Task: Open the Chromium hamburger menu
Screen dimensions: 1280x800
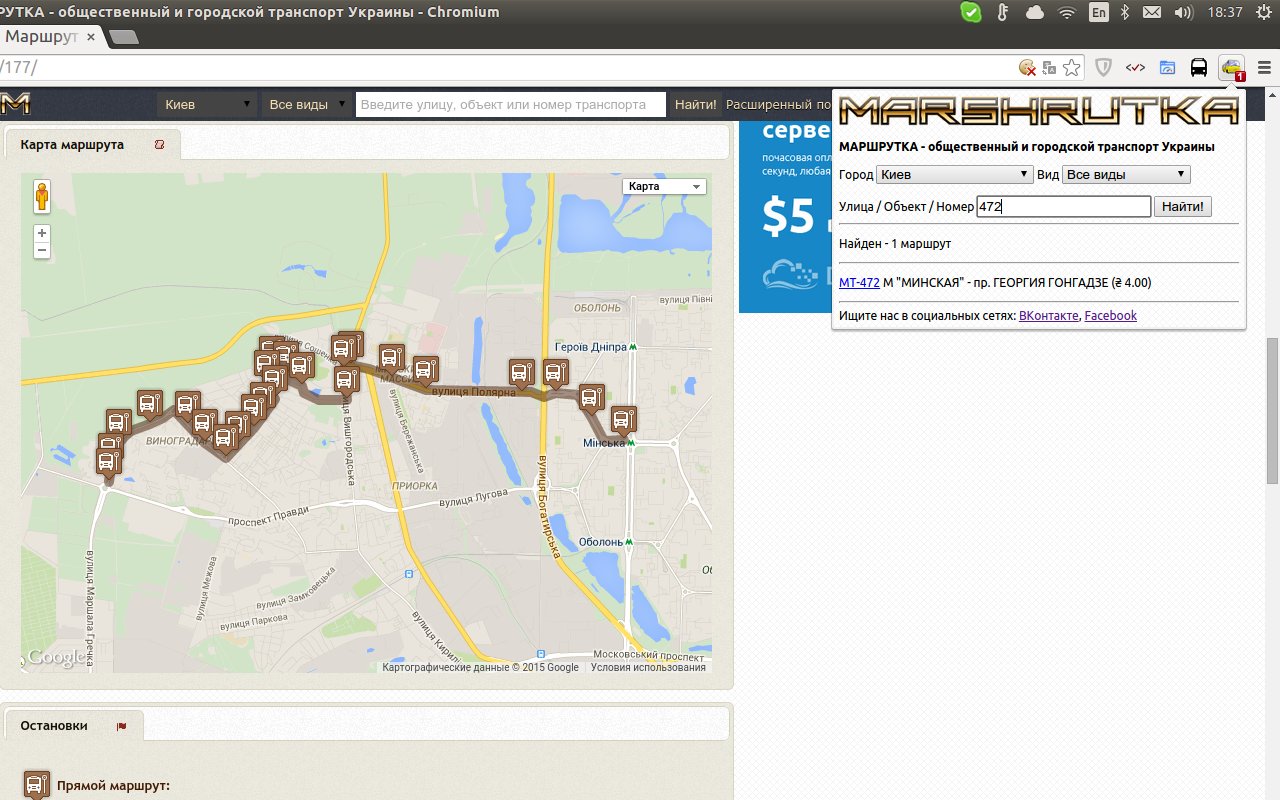Action: point(1264,68)
